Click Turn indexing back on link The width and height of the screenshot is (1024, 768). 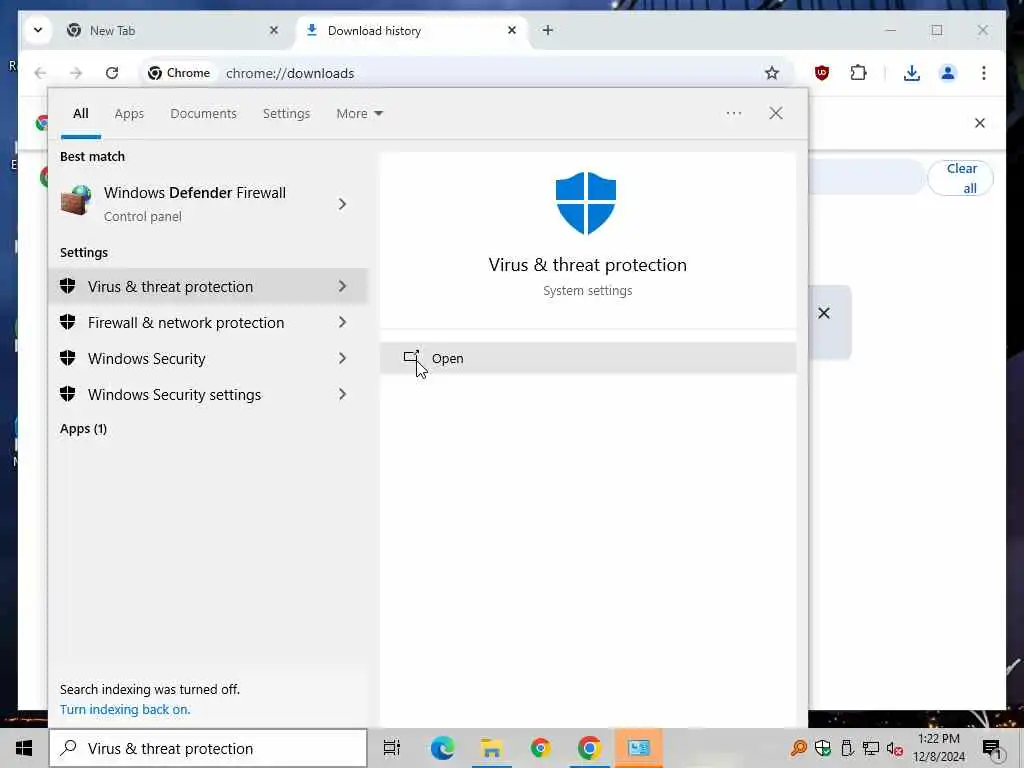pos(125,709)
